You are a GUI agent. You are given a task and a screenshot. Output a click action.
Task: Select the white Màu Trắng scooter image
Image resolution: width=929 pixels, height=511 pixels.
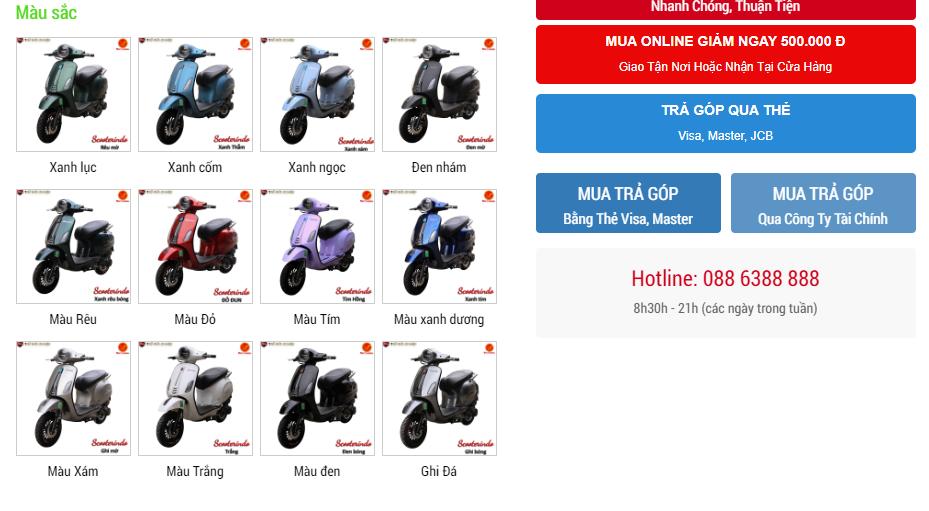pos(196,398)
